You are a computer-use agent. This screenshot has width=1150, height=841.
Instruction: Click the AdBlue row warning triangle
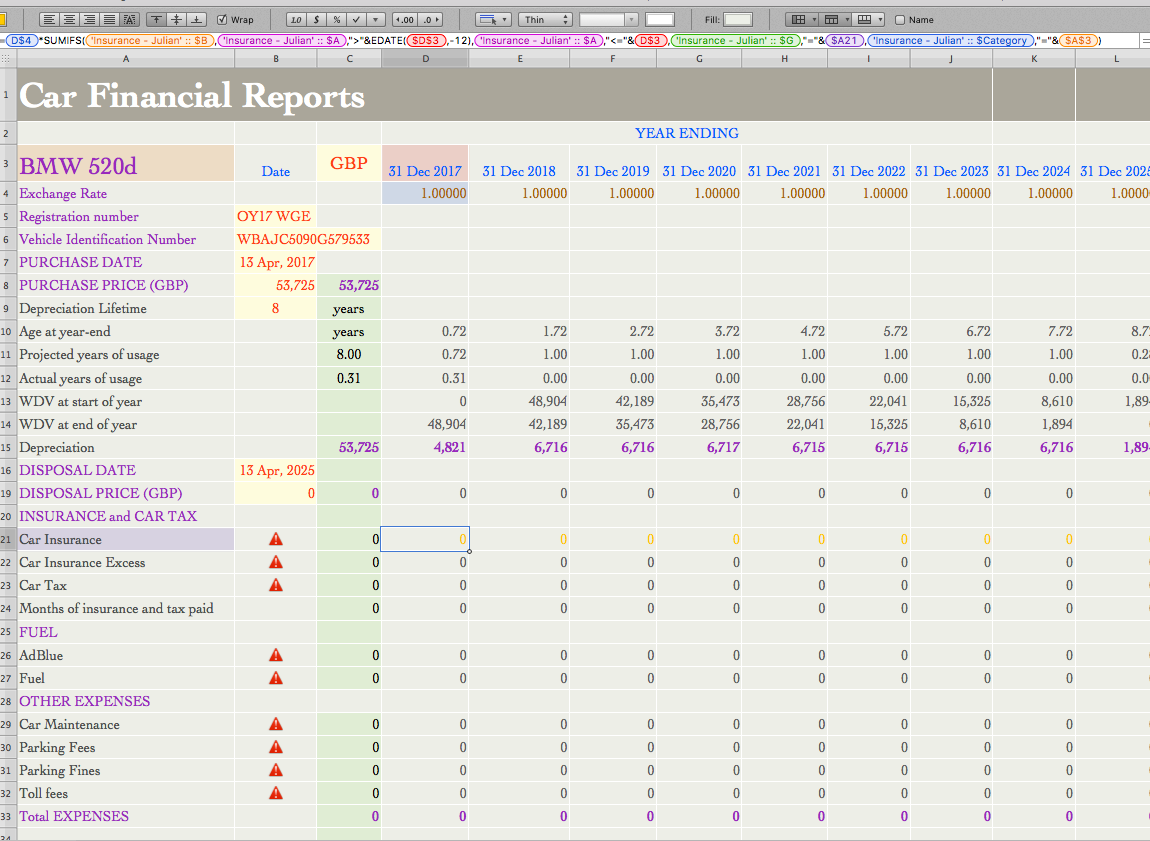tap(276, 655)
